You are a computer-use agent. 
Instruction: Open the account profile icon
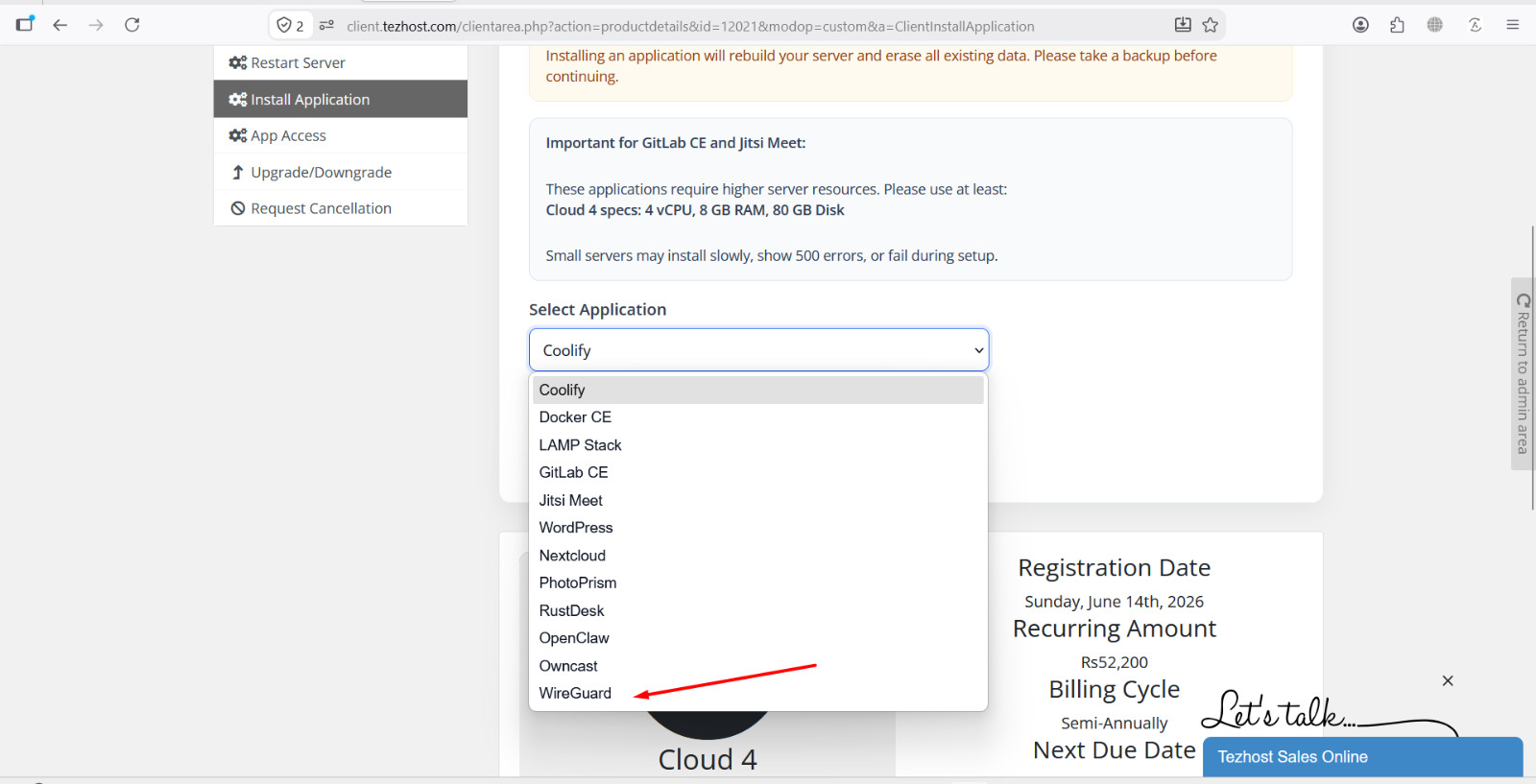point(1360,25)
